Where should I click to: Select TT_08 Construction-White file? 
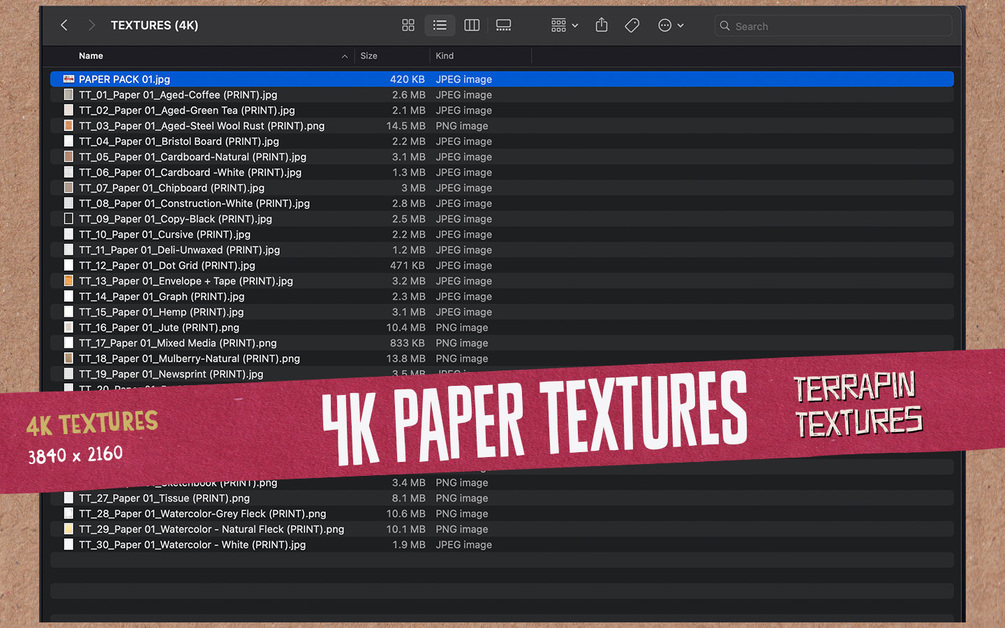(502, 203)
